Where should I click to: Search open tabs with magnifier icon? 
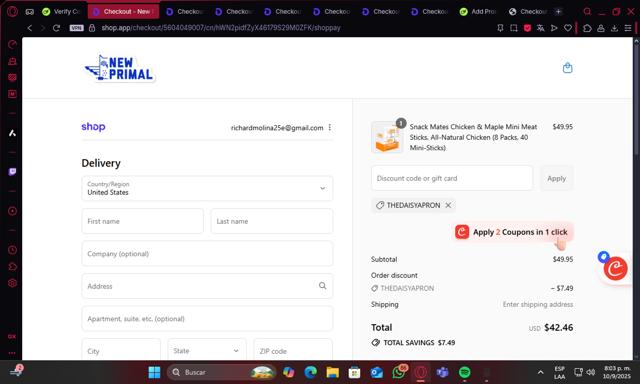(x=587, y=11)
